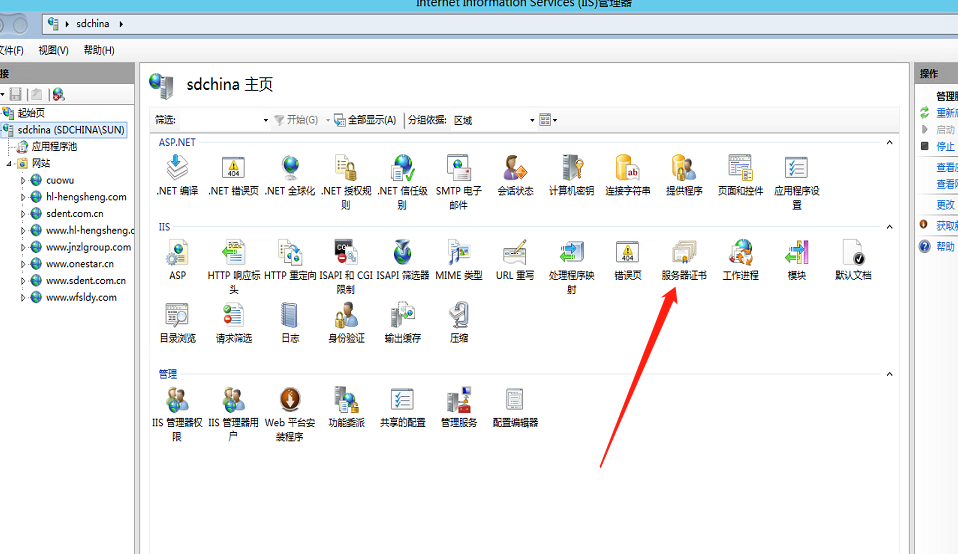
Task: Open the 视图(V) menu
Action: [53, 50]
